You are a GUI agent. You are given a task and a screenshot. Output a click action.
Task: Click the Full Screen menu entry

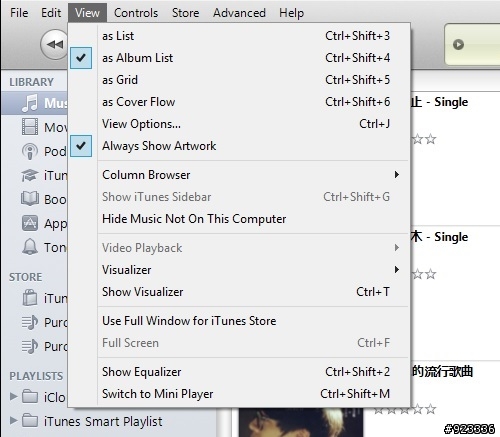(246, 343)
